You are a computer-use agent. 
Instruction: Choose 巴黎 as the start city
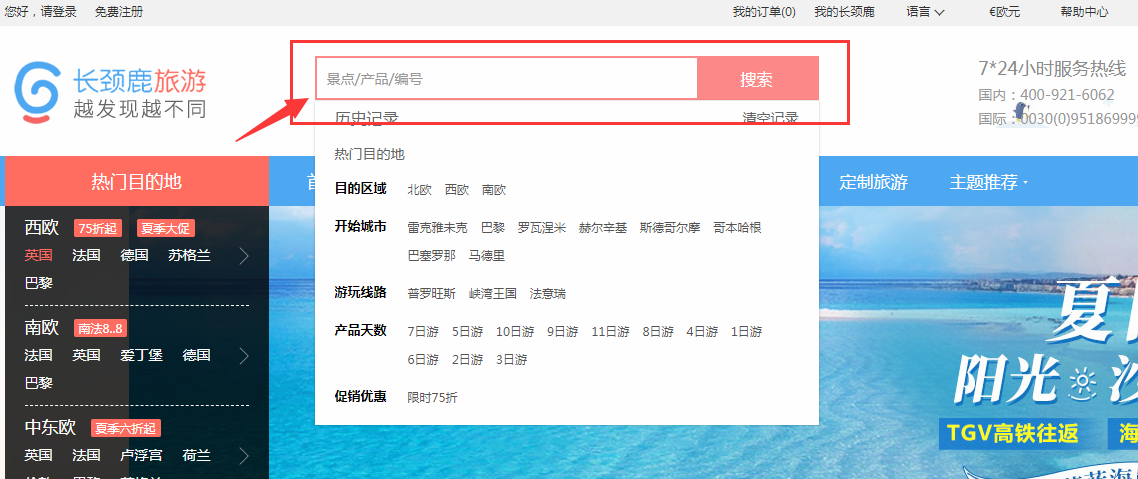[x=493, y=227]
